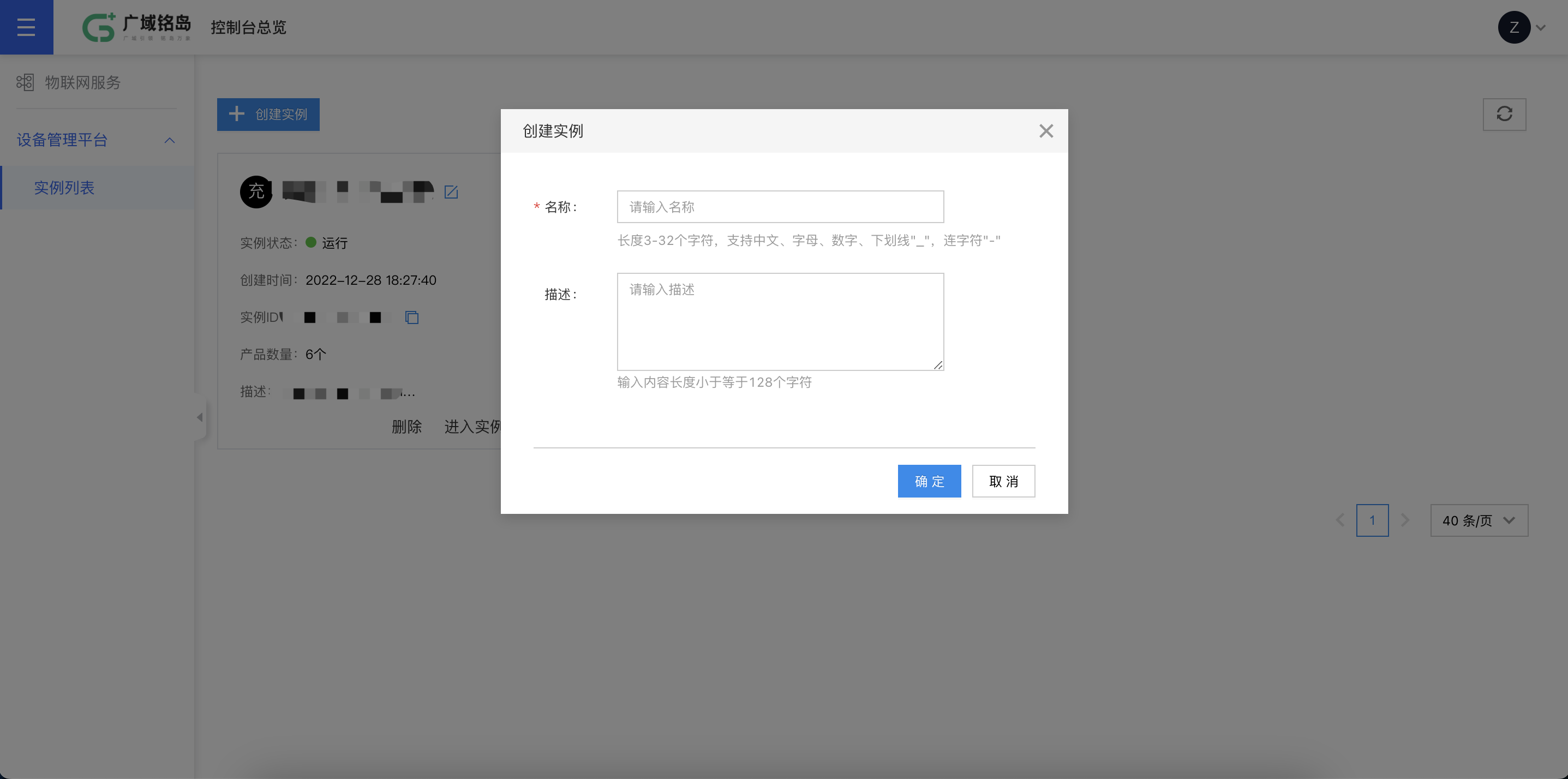Delete the instance via 删除
Image resolution: width=1568 pixels, height=779 pixels.
click(x=406, y=427)
